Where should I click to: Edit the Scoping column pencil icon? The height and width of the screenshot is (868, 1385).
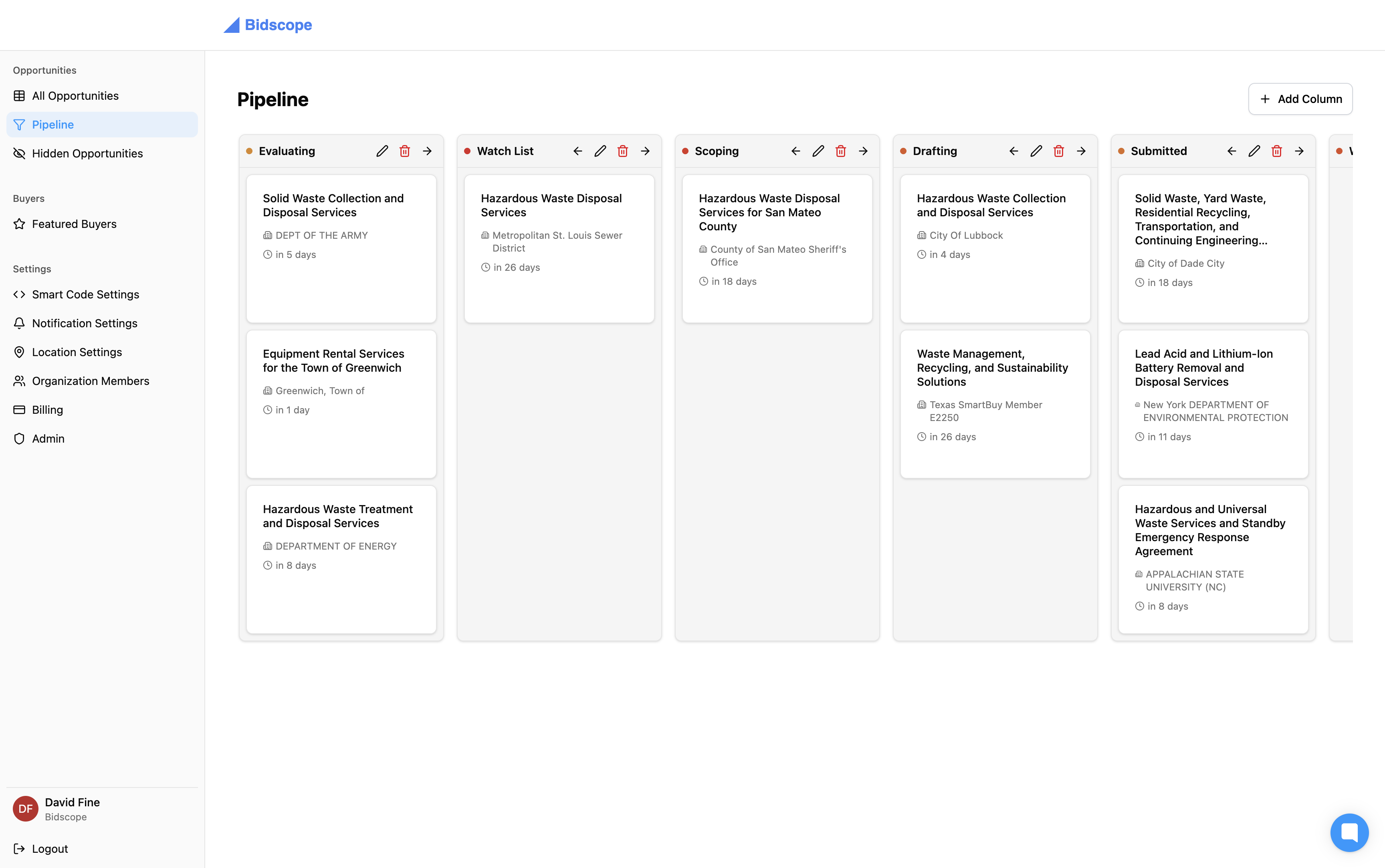tap(818, 151)
